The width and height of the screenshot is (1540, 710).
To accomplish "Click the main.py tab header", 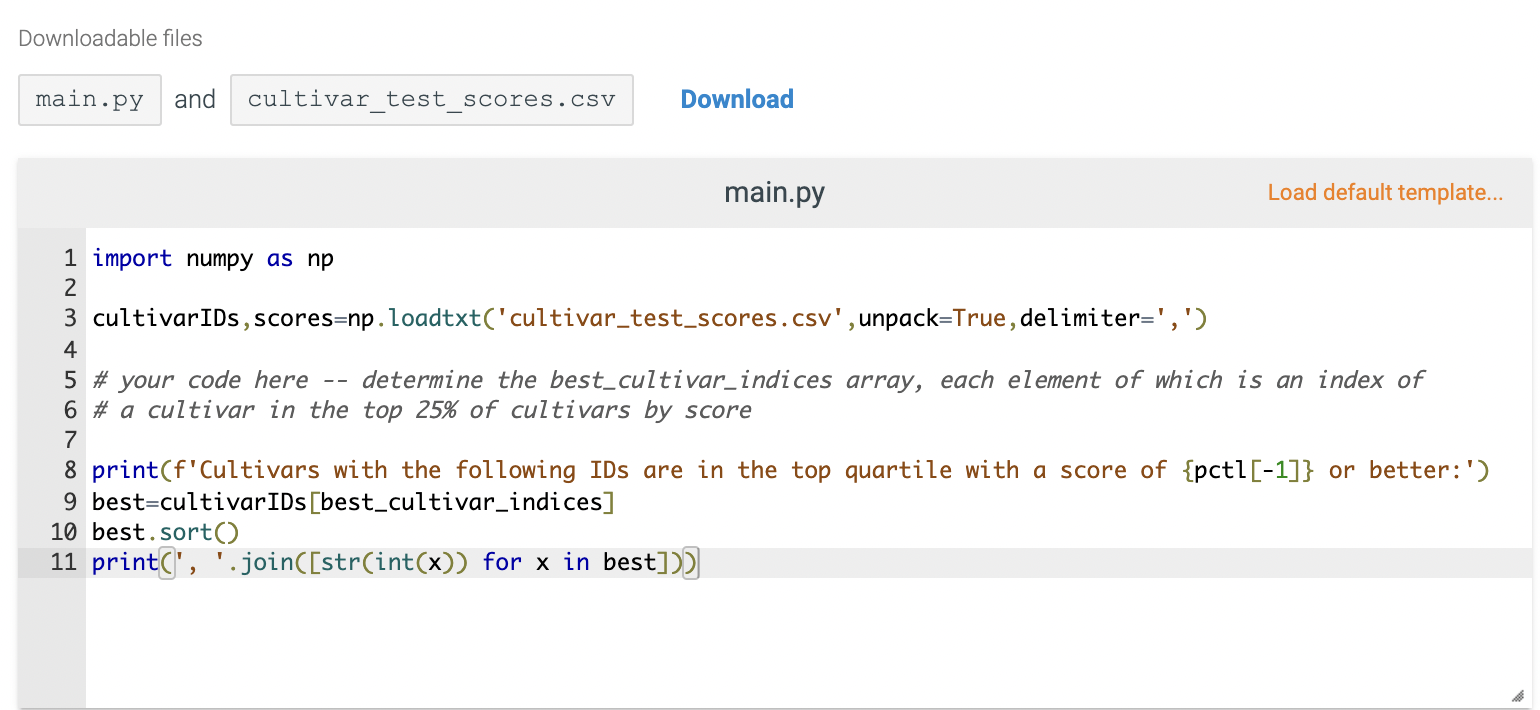I will (x=773, y=192).
